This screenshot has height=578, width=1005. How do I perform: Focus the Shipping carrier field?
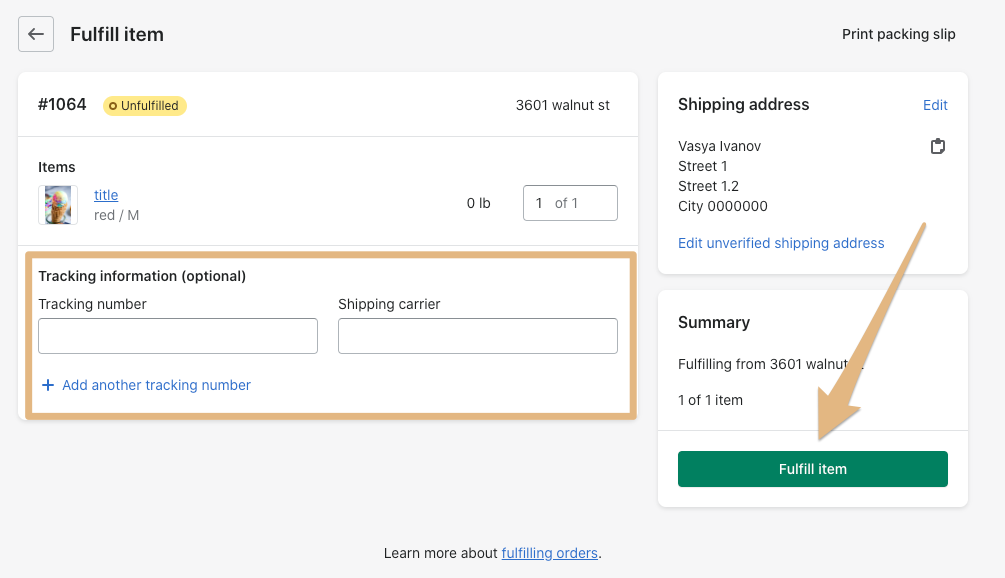(x=478, y=336)
